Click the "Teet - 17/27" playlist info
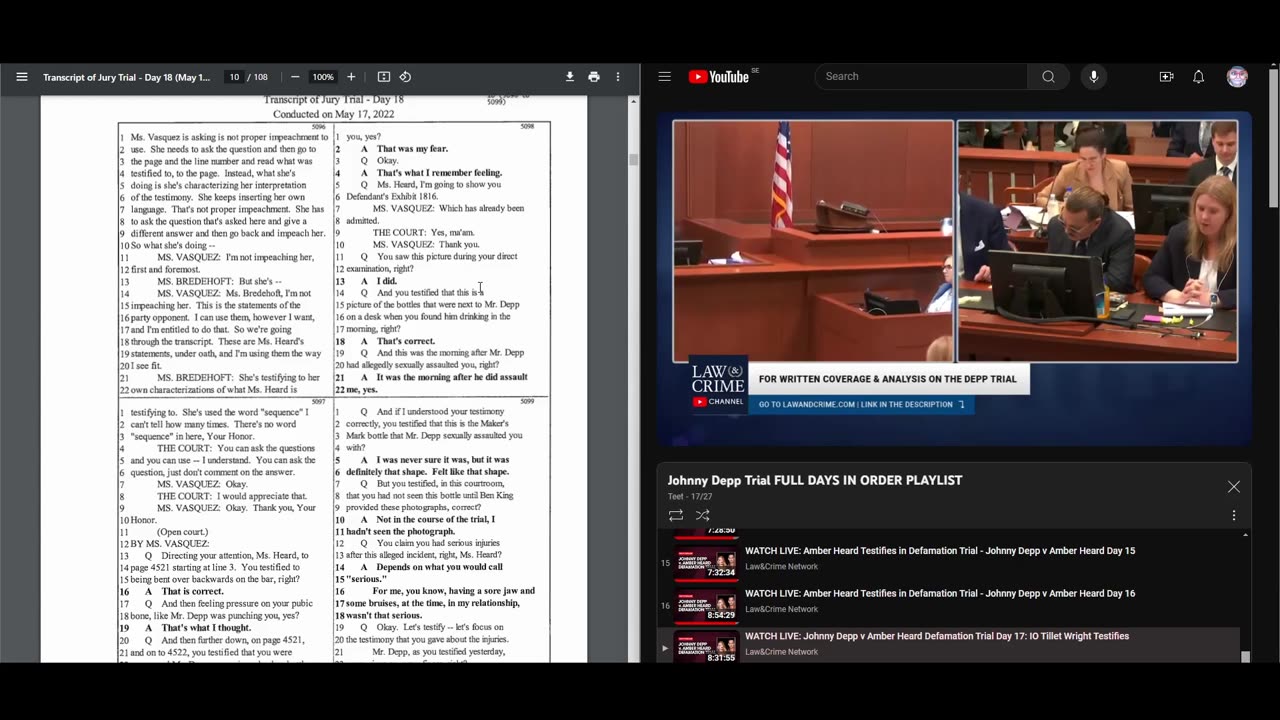 tap(690, 497)
